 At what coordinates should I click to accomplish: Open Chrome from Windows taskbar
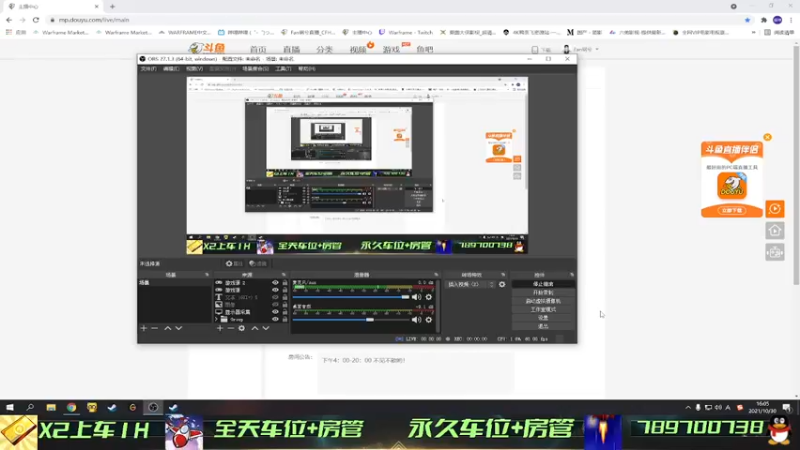pos(71,407)
